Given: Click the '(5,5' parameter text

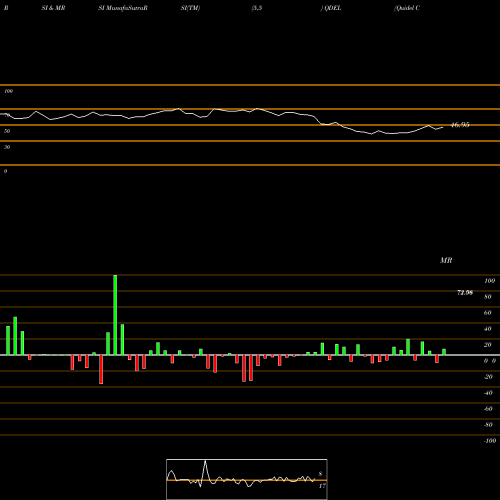Looking at the screenshot, I should 257,8.
